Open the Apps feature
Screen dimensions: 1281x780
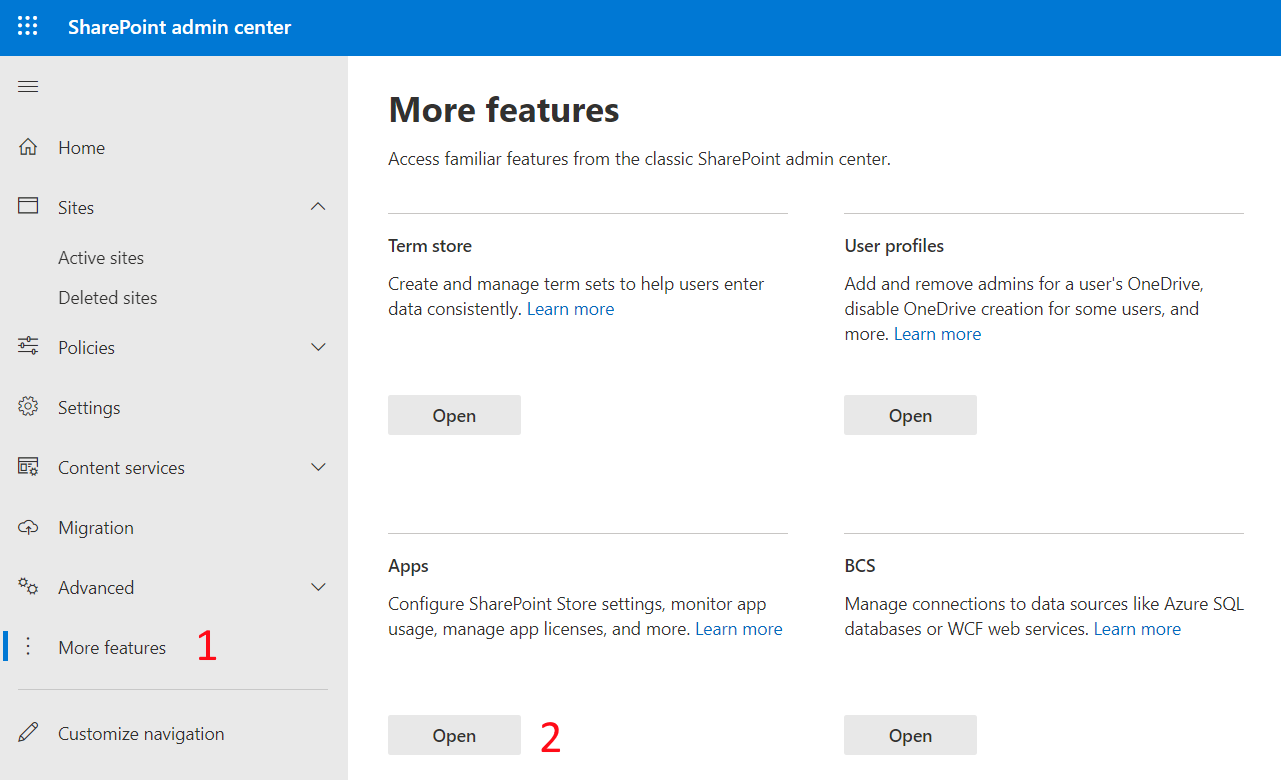(454, 735)
